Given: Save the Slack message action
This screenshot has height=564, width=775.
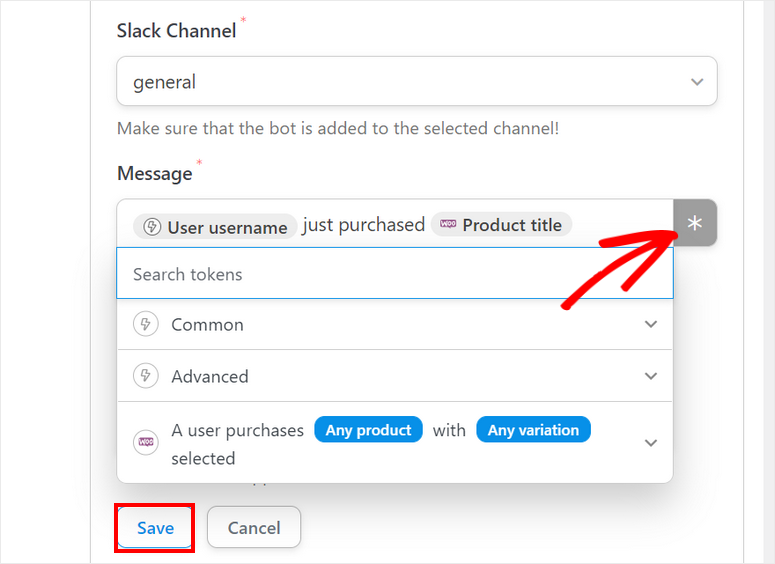Looking at the screenshot, I should pos(155,528).
